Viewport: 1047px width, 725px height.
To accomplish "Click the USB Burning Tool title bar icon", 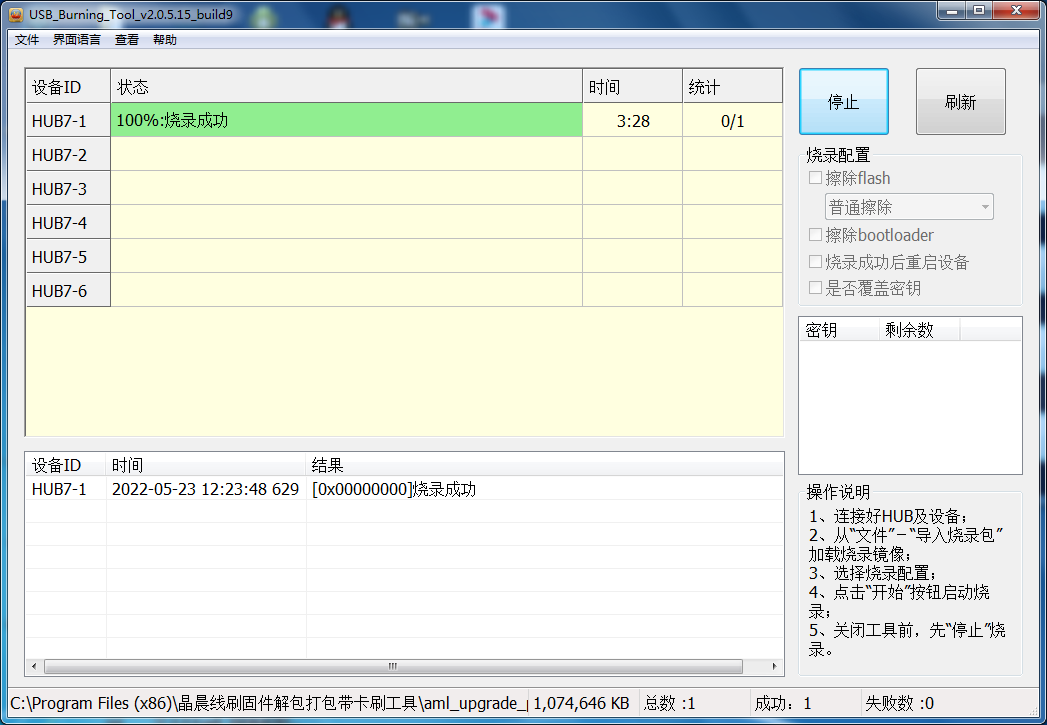I will 16,14.
